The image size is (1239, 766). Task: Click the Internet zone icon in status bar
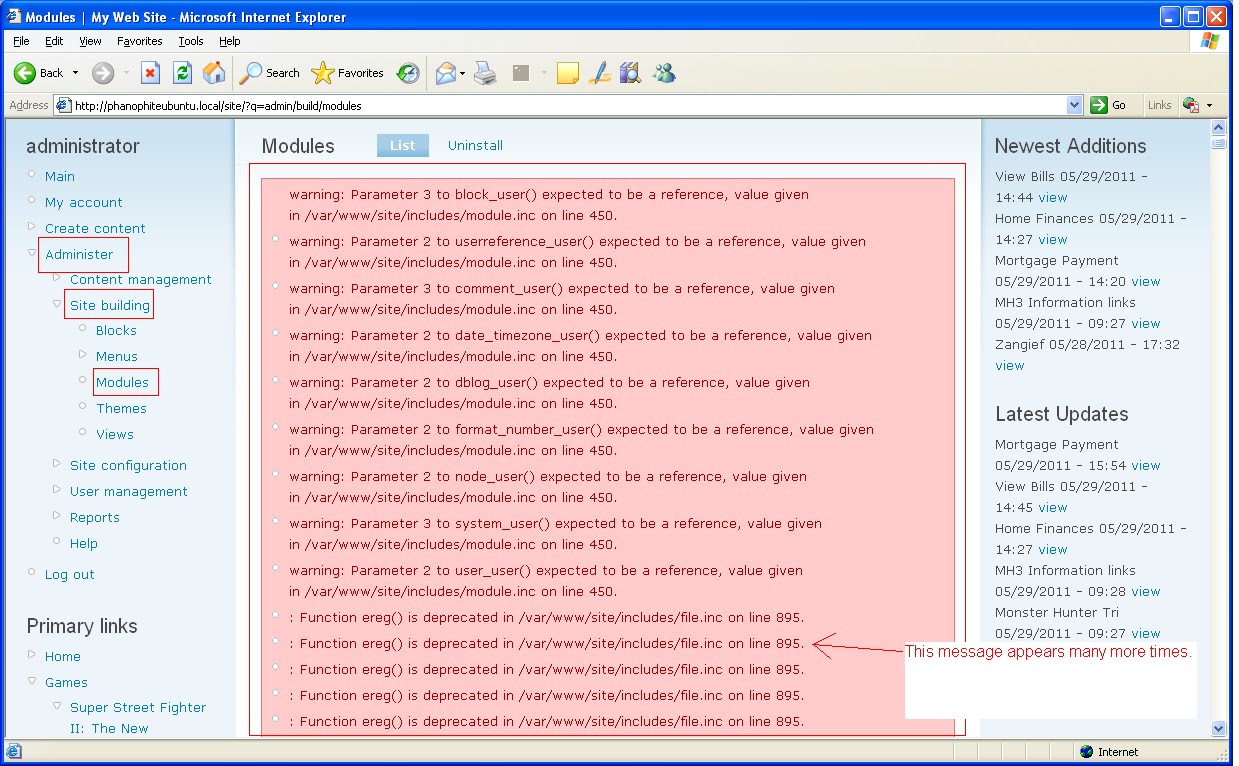(1085, 751)
